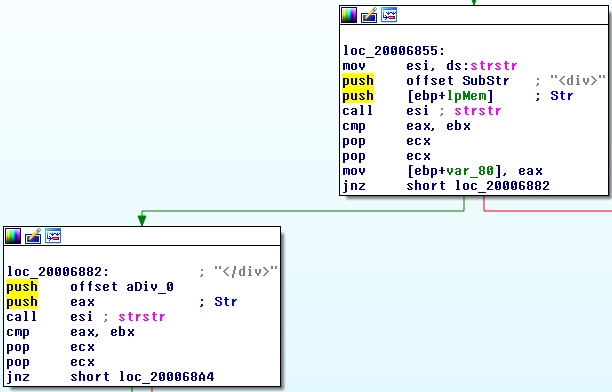The width and height of the screenshot is (612, 392).
Task: Click the pencil edit icon in lower block
Action: point(33,236)
